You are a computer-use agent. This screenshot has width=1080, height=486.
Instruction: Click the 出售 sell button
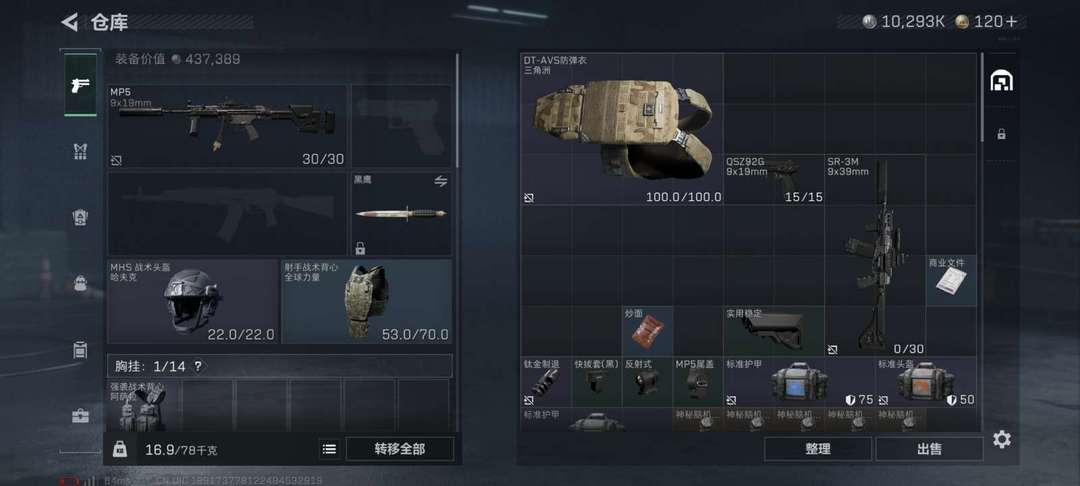click(x=929, y=449)
